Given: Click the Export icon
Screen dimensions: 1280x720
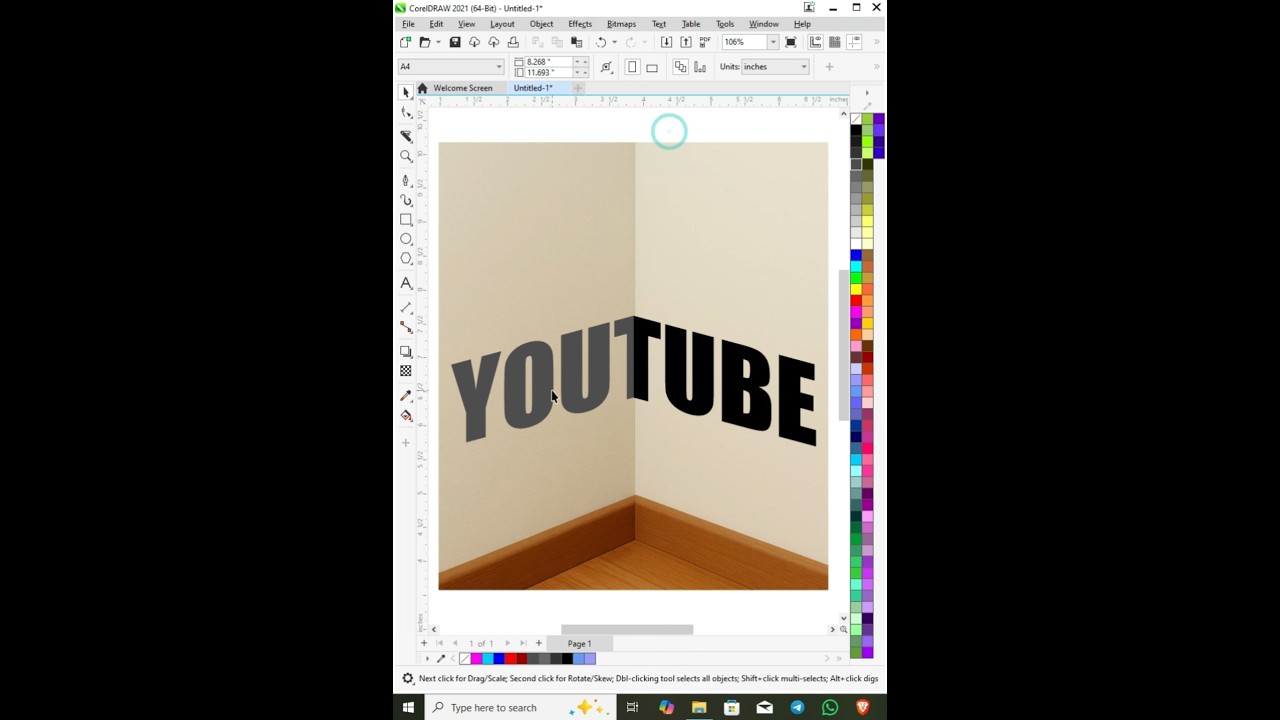Looking at the screenshot, I should 685,42.
